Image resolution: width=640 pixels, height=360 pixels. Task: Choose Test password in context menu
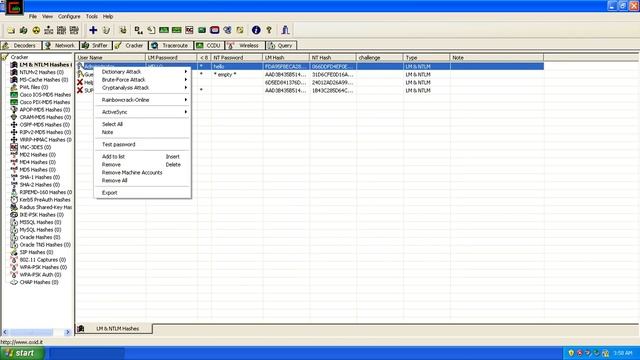[143, 144]
